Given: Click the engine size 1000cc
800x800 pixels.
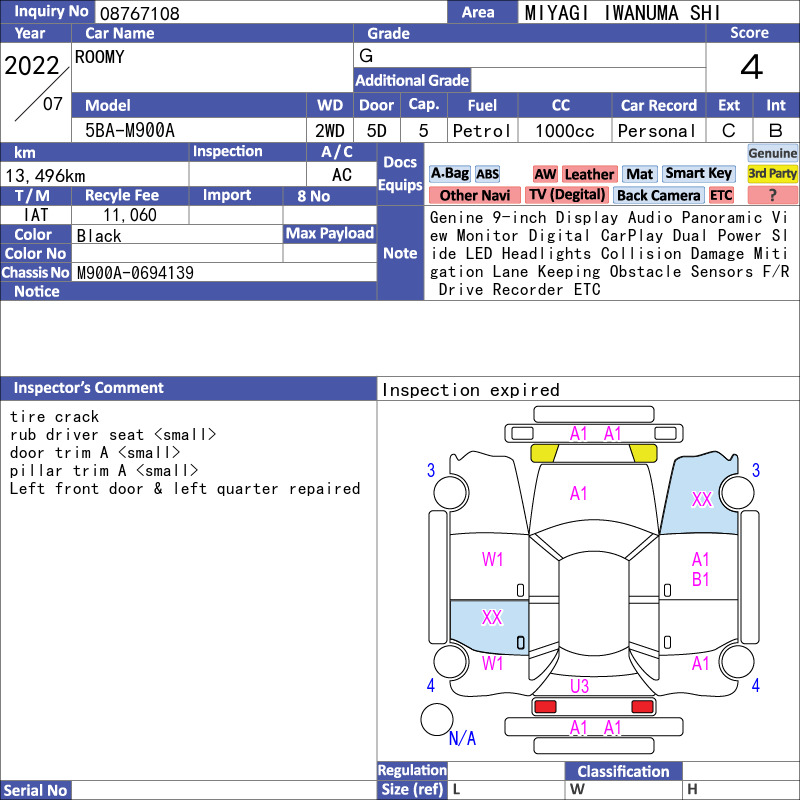Looking at the screenshot, I should coord(564,131).
